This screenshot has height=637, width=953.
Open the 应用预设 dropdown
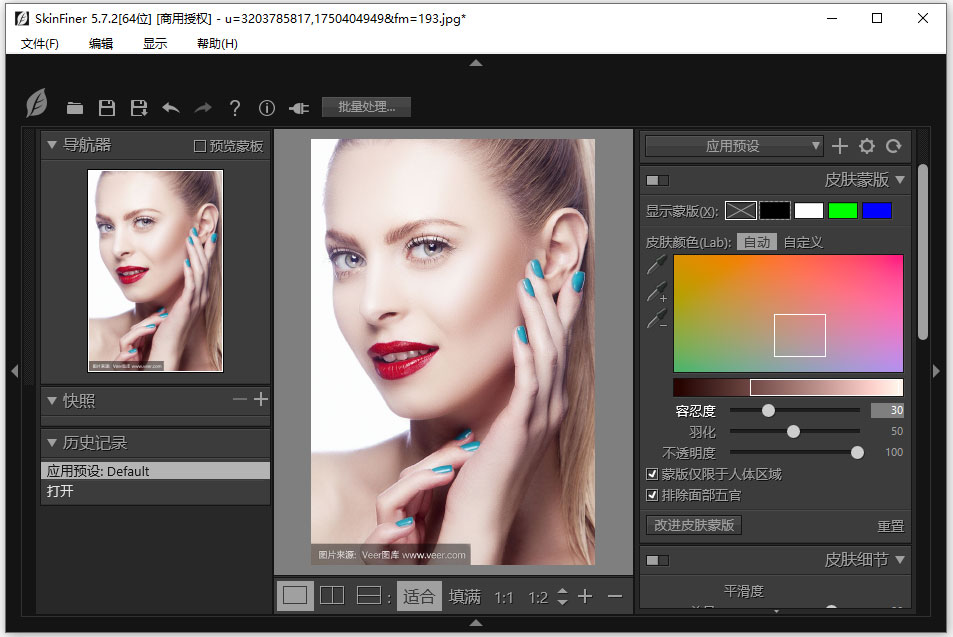click(733, 146)
